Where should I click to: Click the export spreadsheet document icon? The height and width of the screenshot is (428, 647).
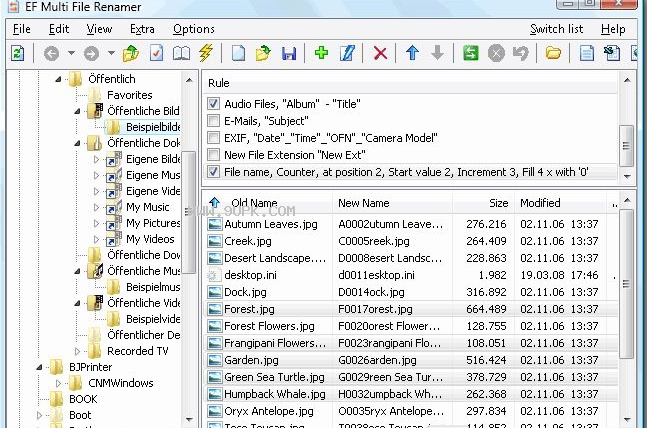[612, 53]
